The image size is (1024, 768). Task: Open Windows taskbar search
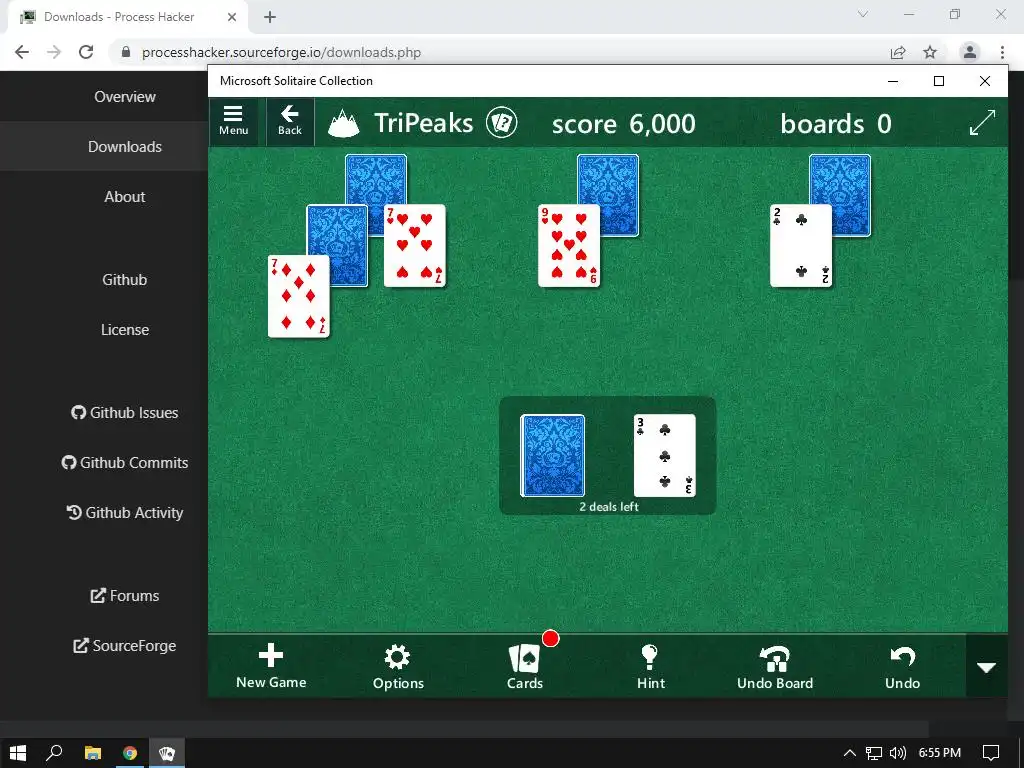click(x=54, y=753)
